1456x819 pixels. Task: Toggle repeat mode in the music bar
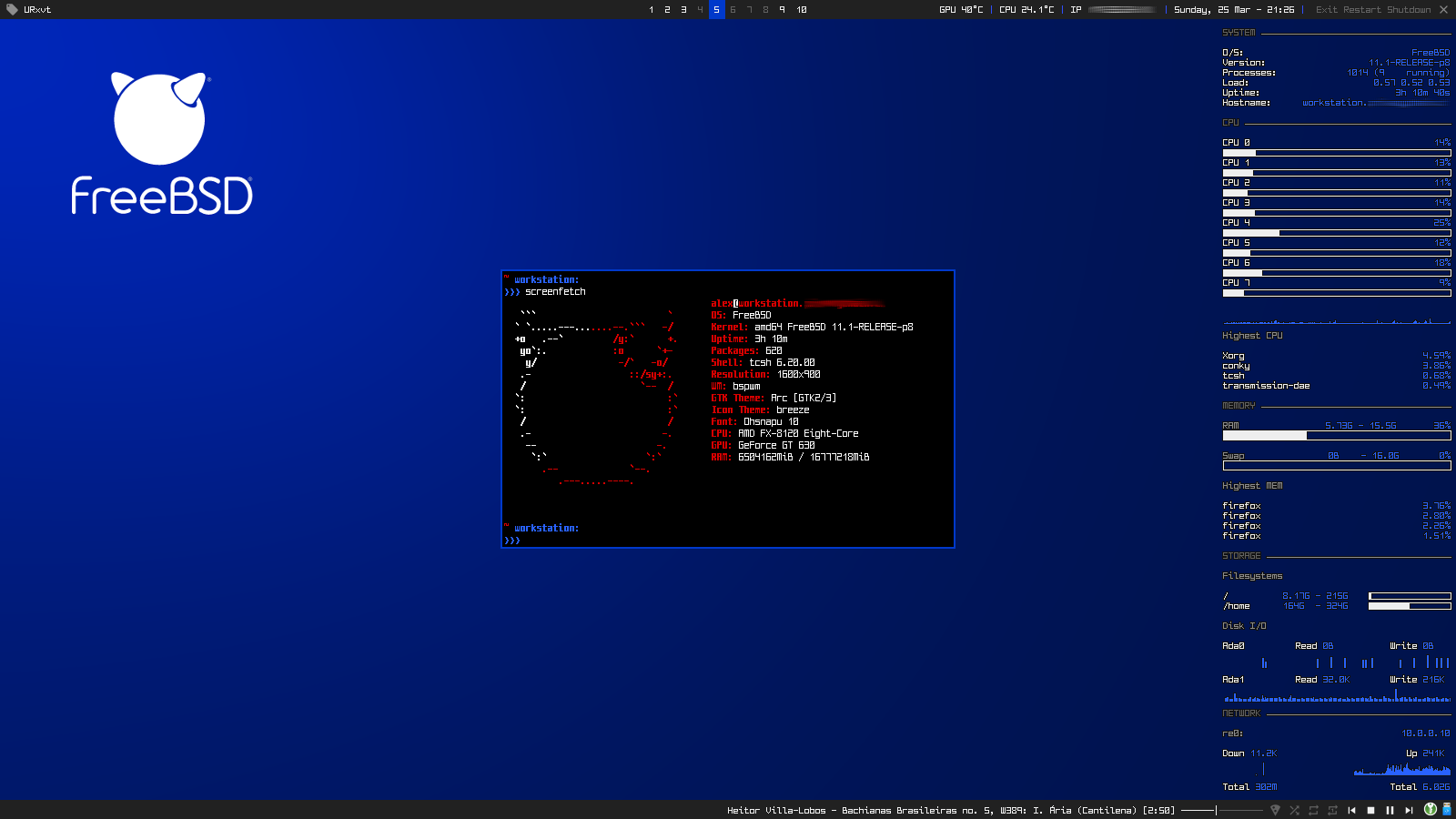pos(1313,810)
